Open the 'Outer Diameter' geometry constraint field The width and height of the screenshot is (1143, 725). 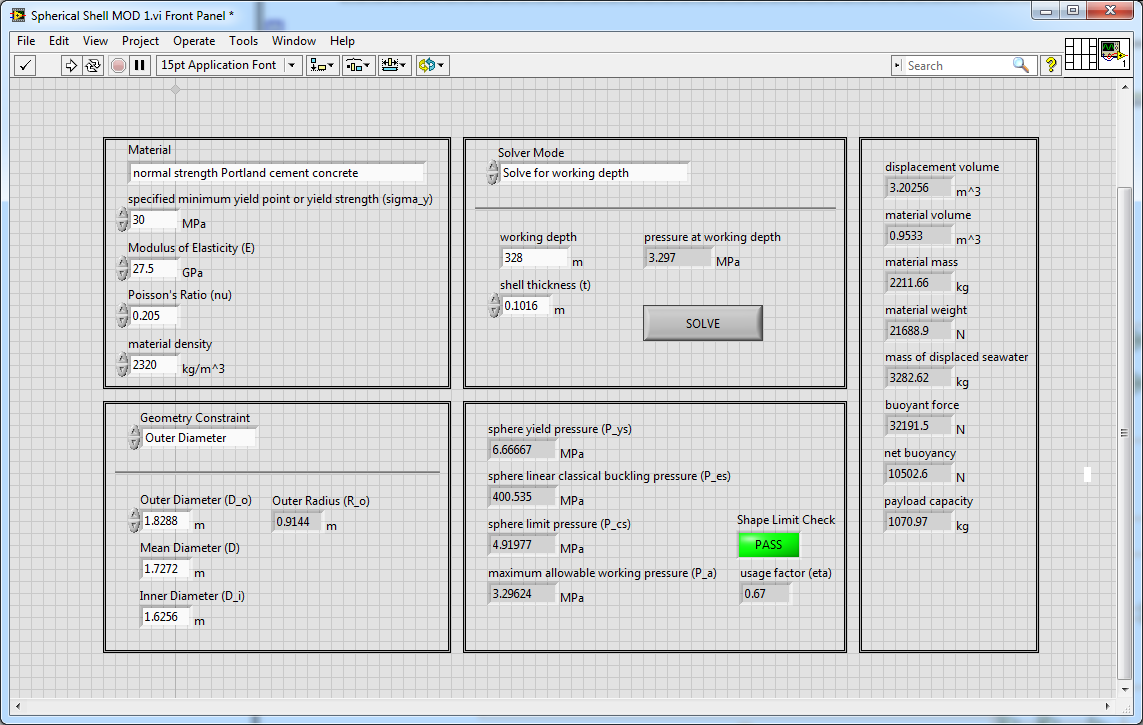198,438
